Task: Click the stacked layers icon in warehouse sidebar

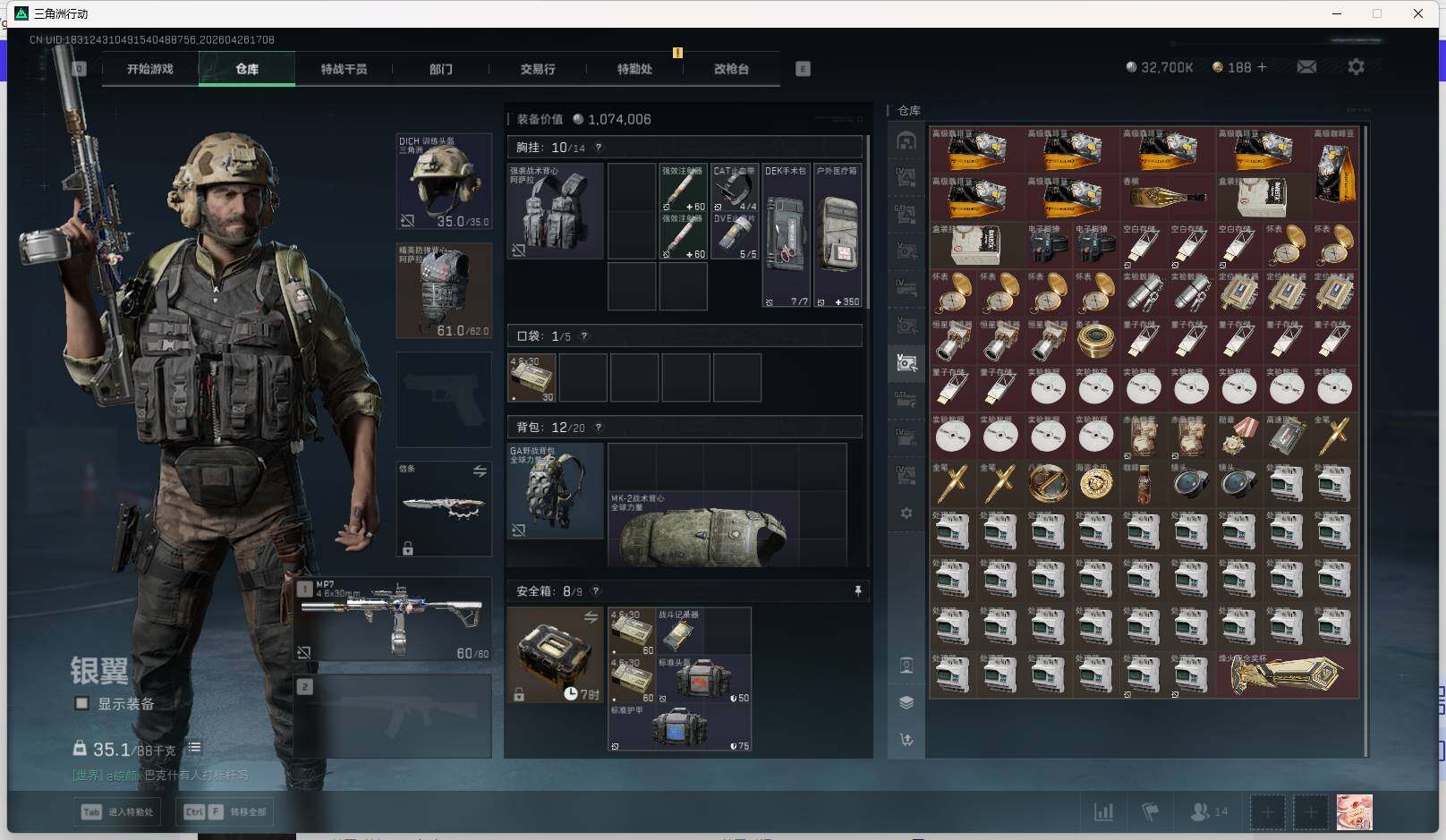Action: (x=906, y=702)
